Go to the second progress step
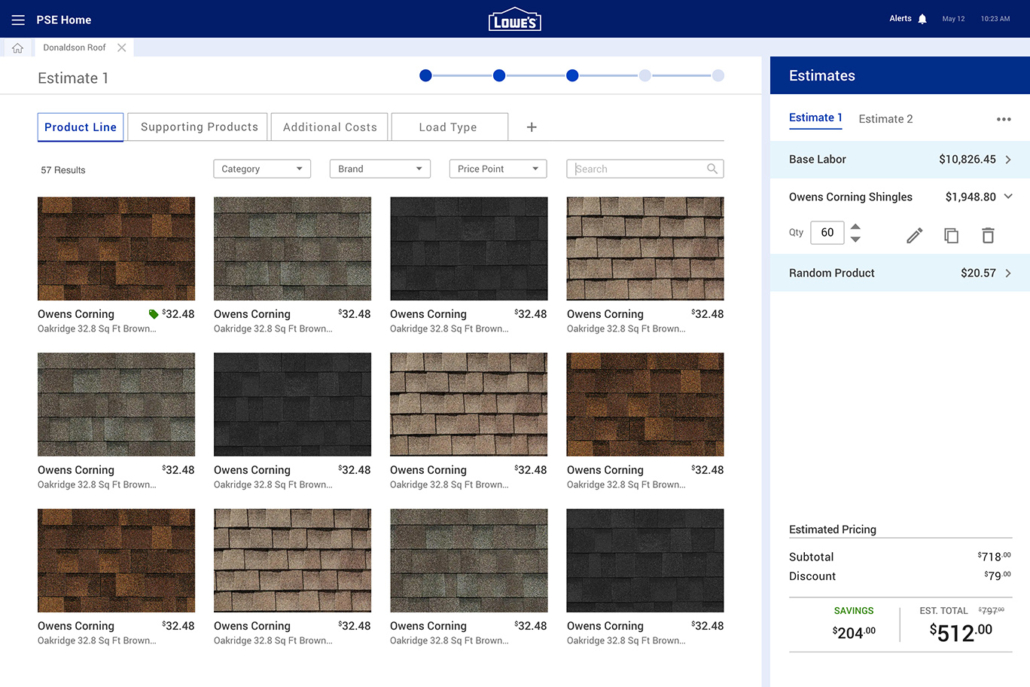Image resolution: width=1030 pixels, height=687 pixels. tap(499, 76)
